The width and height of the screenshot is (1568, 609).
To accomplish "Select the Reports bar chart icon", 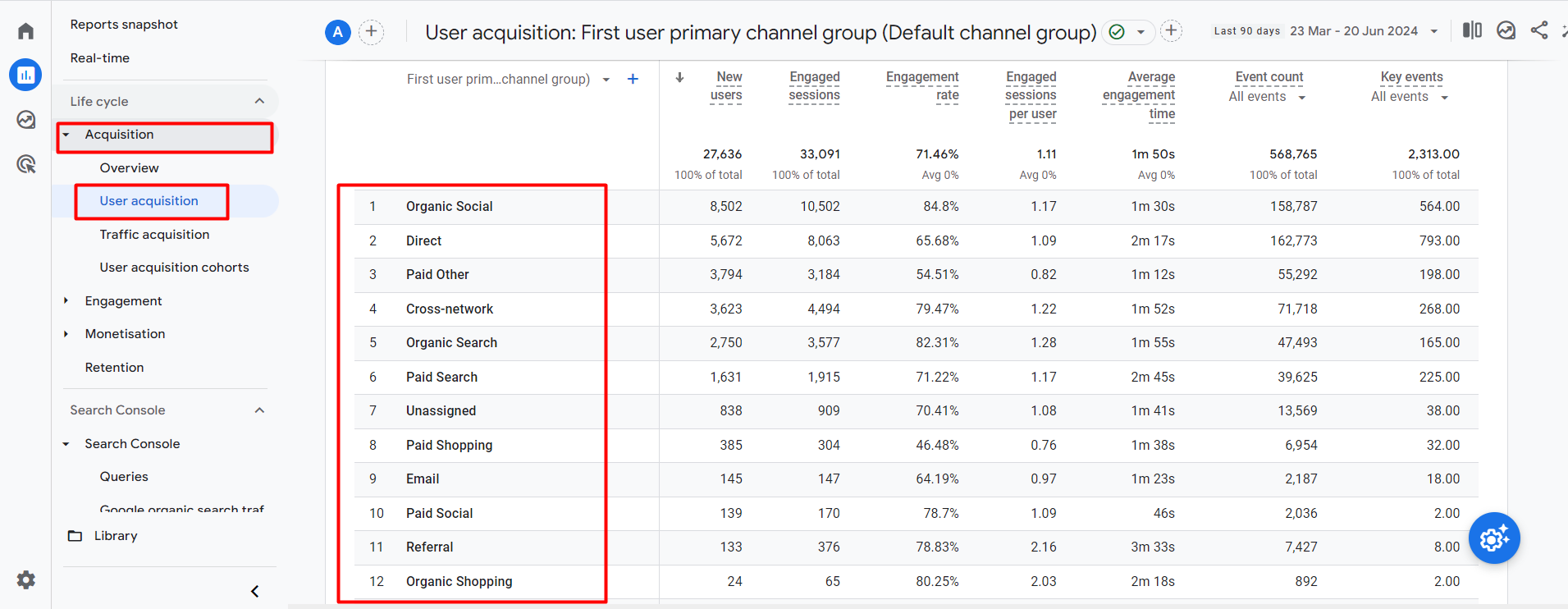I will 25,75.
